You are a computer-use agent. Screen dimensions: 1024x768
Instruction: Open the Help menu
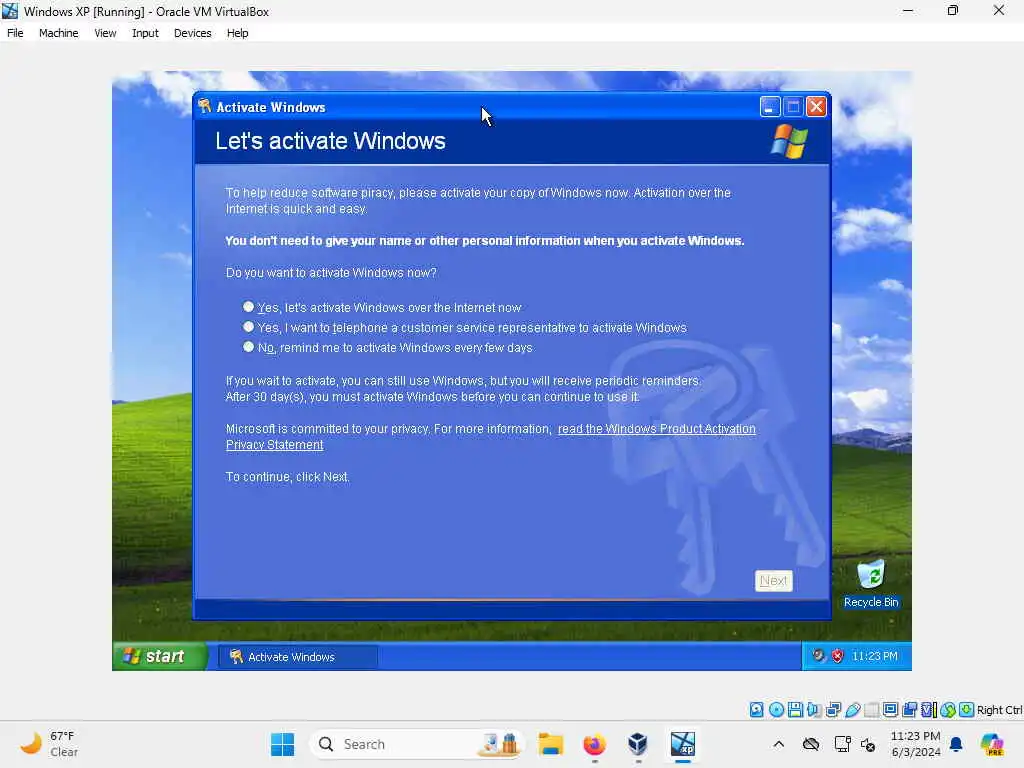[x=237, y=33]
